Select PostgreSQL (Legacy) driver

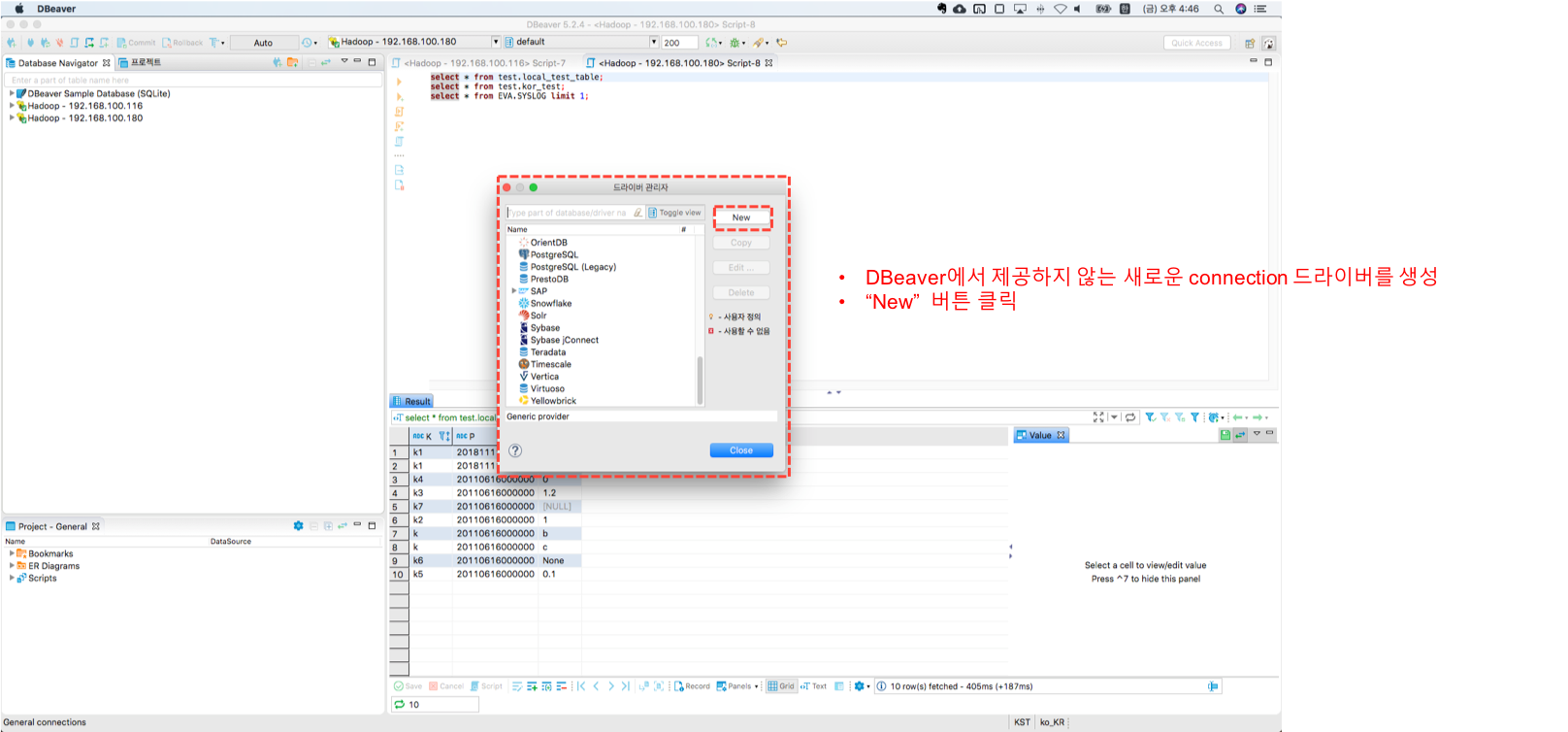pyautogui.click(x=572, y=267)
